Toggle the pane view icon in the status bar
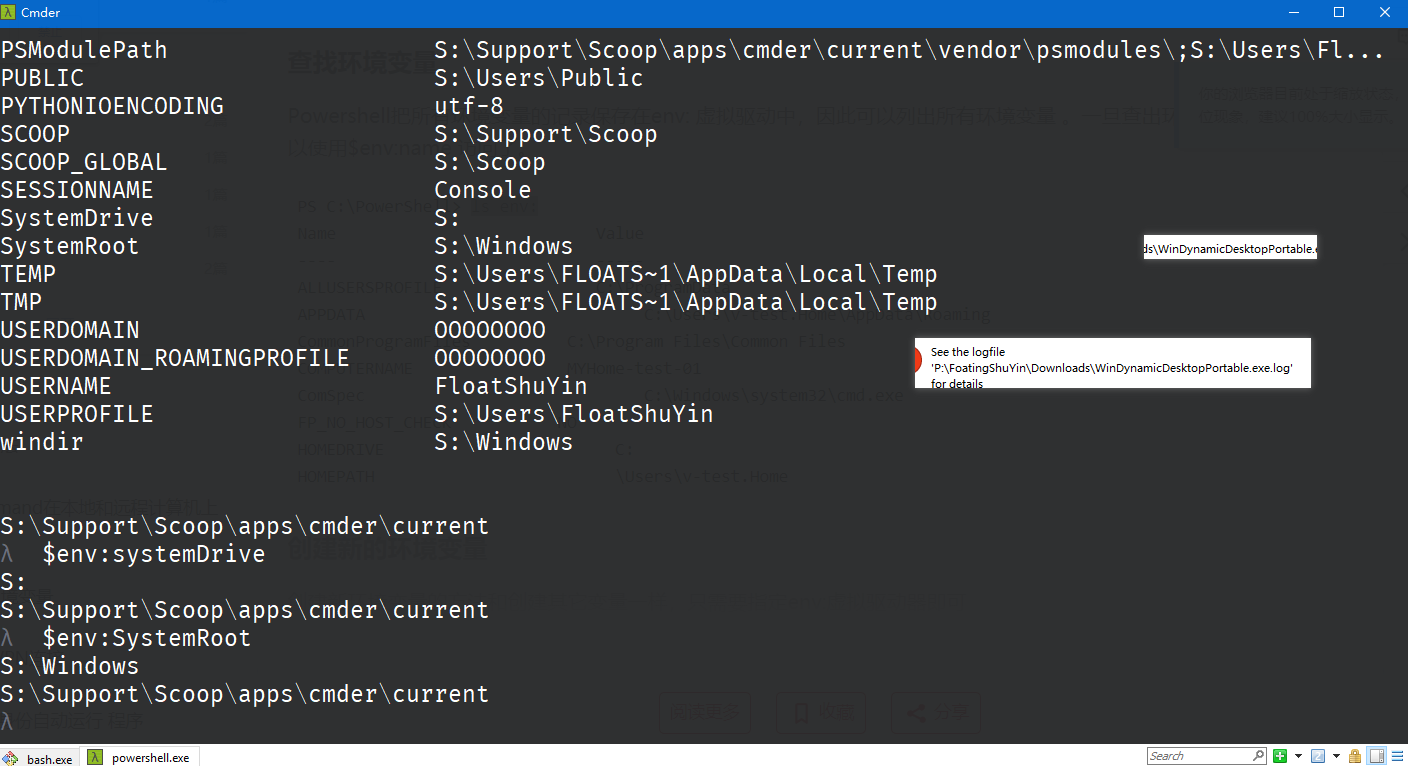This screenshot has width=1408, height=766. tap(1376, 756)
